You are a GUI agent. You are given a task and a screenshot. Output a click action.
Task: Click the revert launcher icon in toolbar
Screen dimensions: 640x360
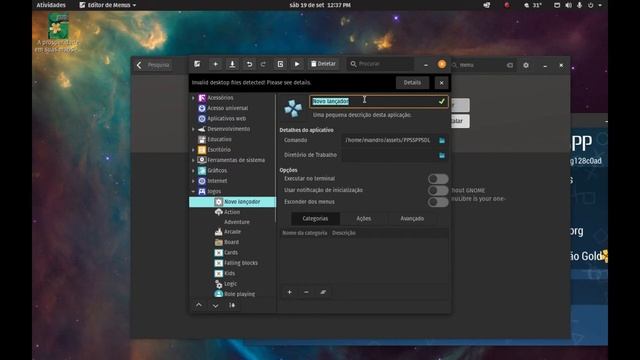(280, 64)
